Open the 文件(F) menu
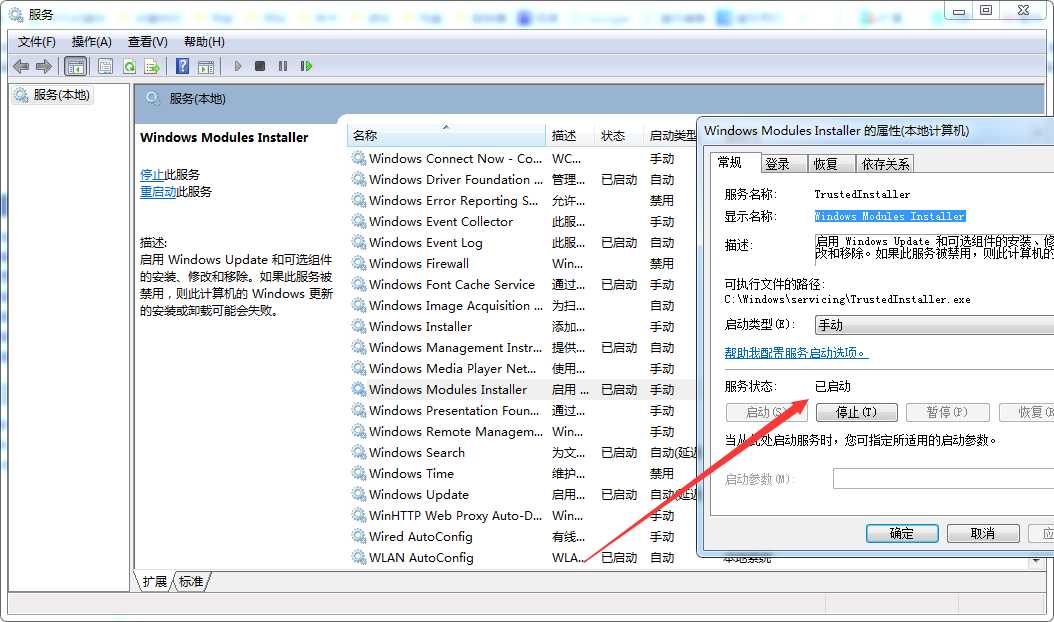 [x=36, y=42]
